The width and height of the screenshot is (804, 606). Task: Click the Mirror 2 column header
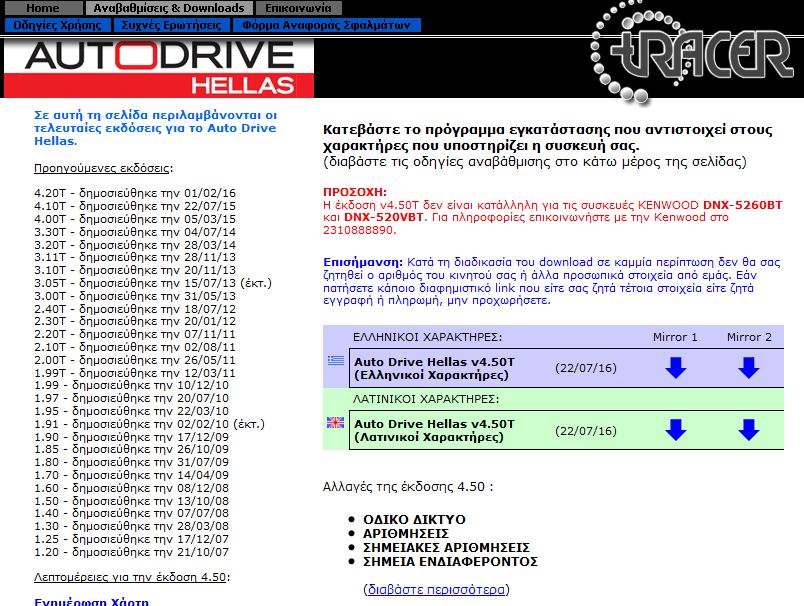tap(749, 337)
